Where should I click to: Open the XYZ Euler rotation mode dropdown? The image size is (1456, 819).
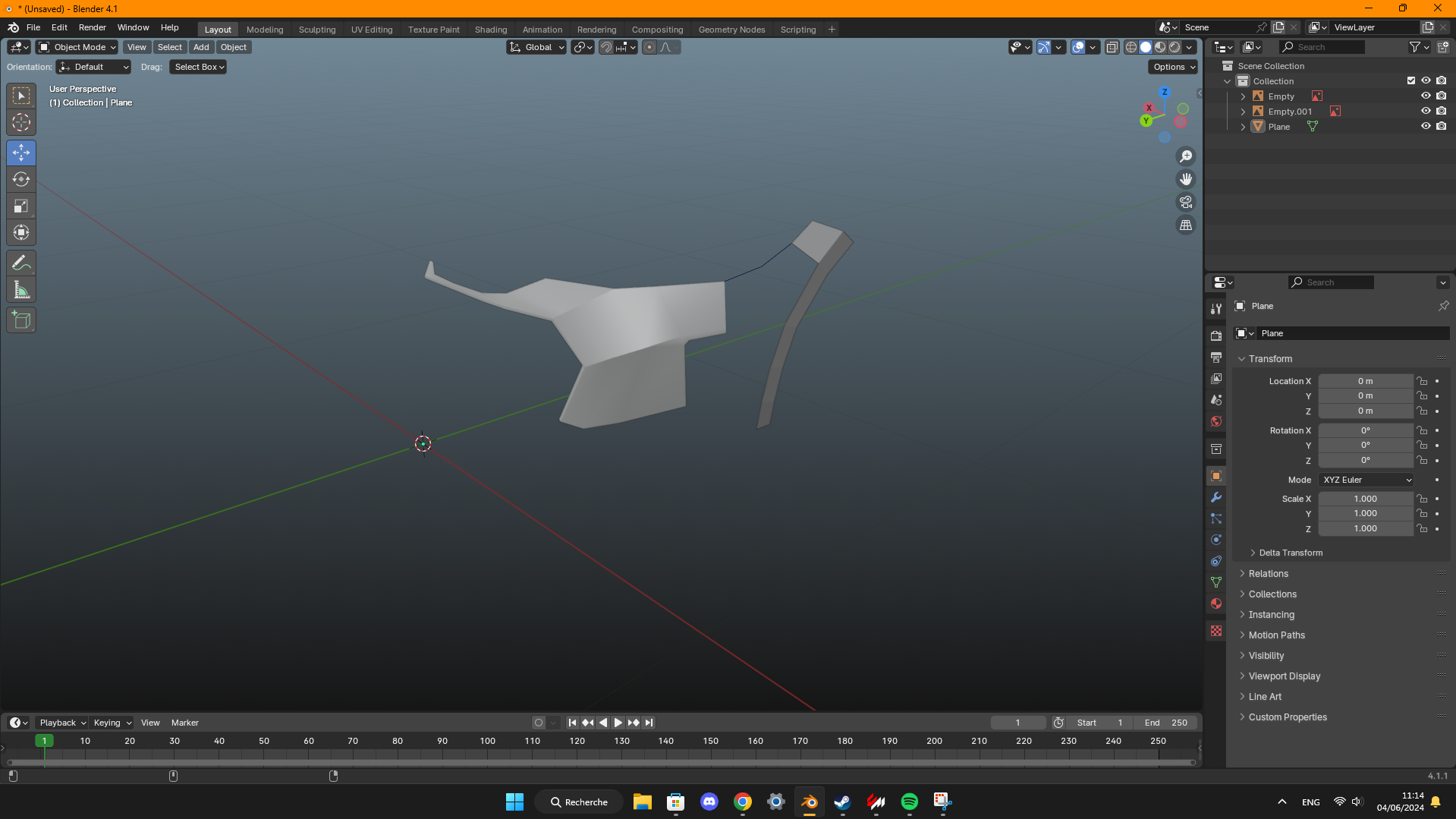tap(1366, 480)
